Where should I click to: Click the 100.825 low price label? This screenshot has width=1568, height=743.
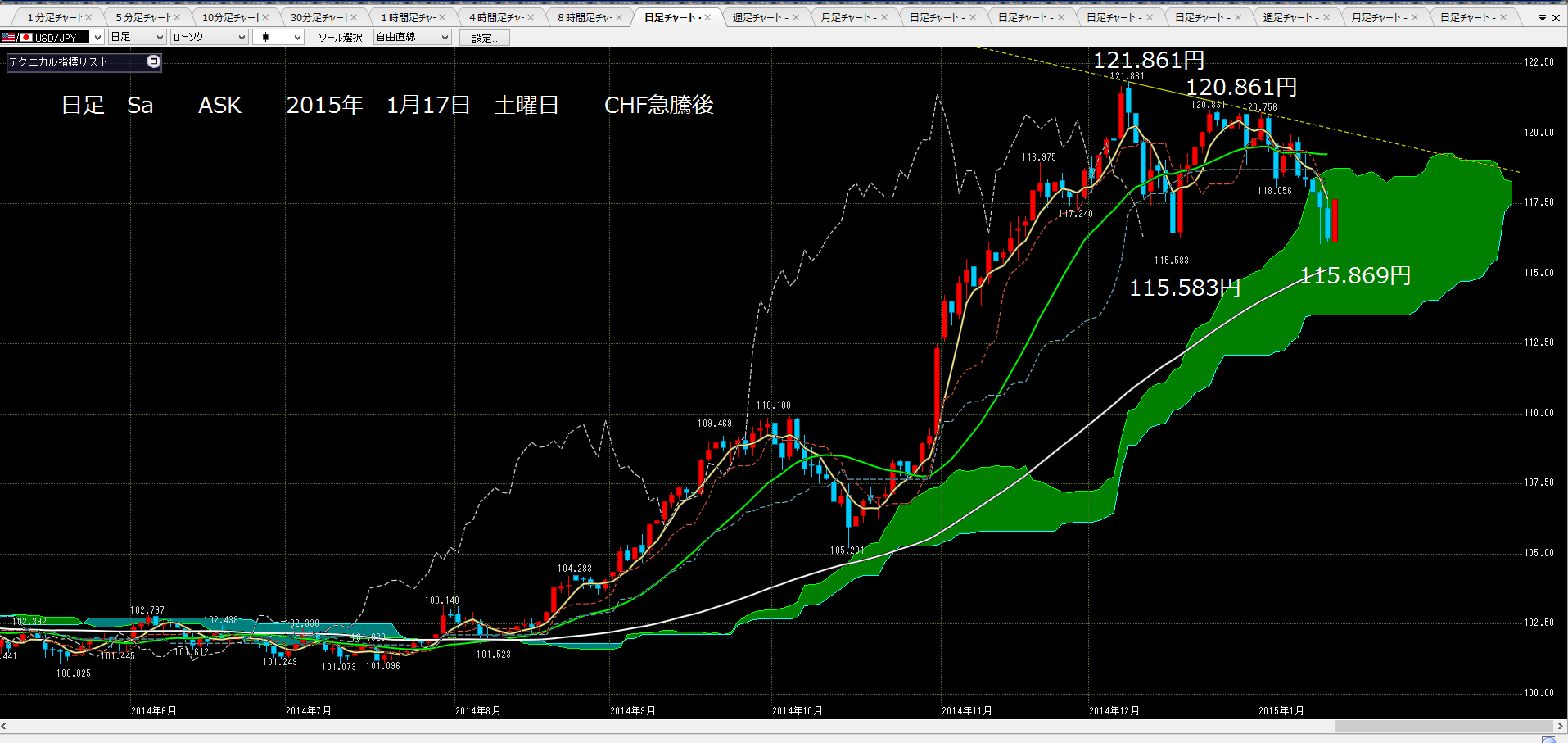pos(74,673)
